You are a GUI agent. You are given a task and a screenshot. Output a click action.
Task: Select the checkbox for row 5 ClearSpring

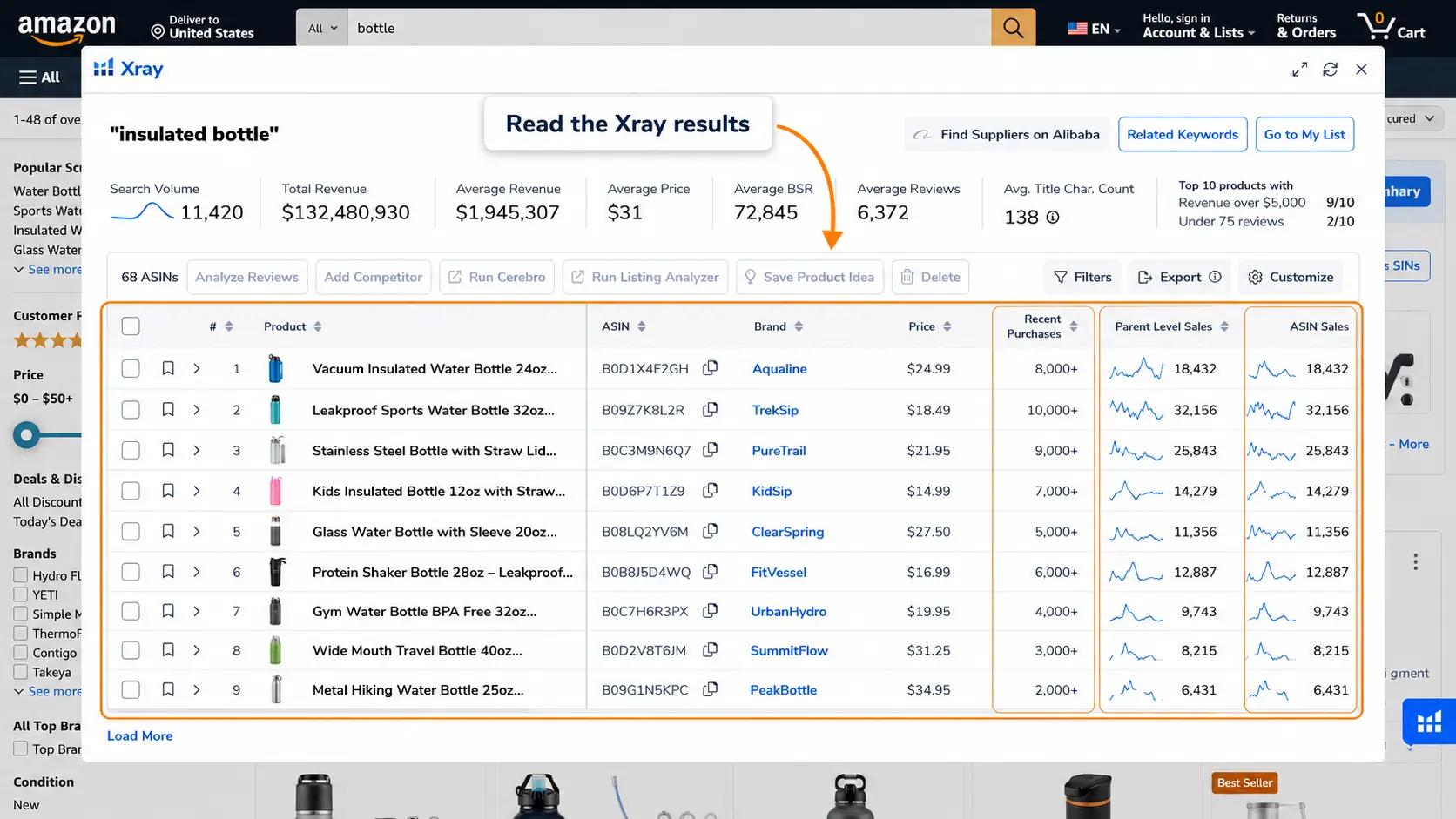tap(131, 531)
